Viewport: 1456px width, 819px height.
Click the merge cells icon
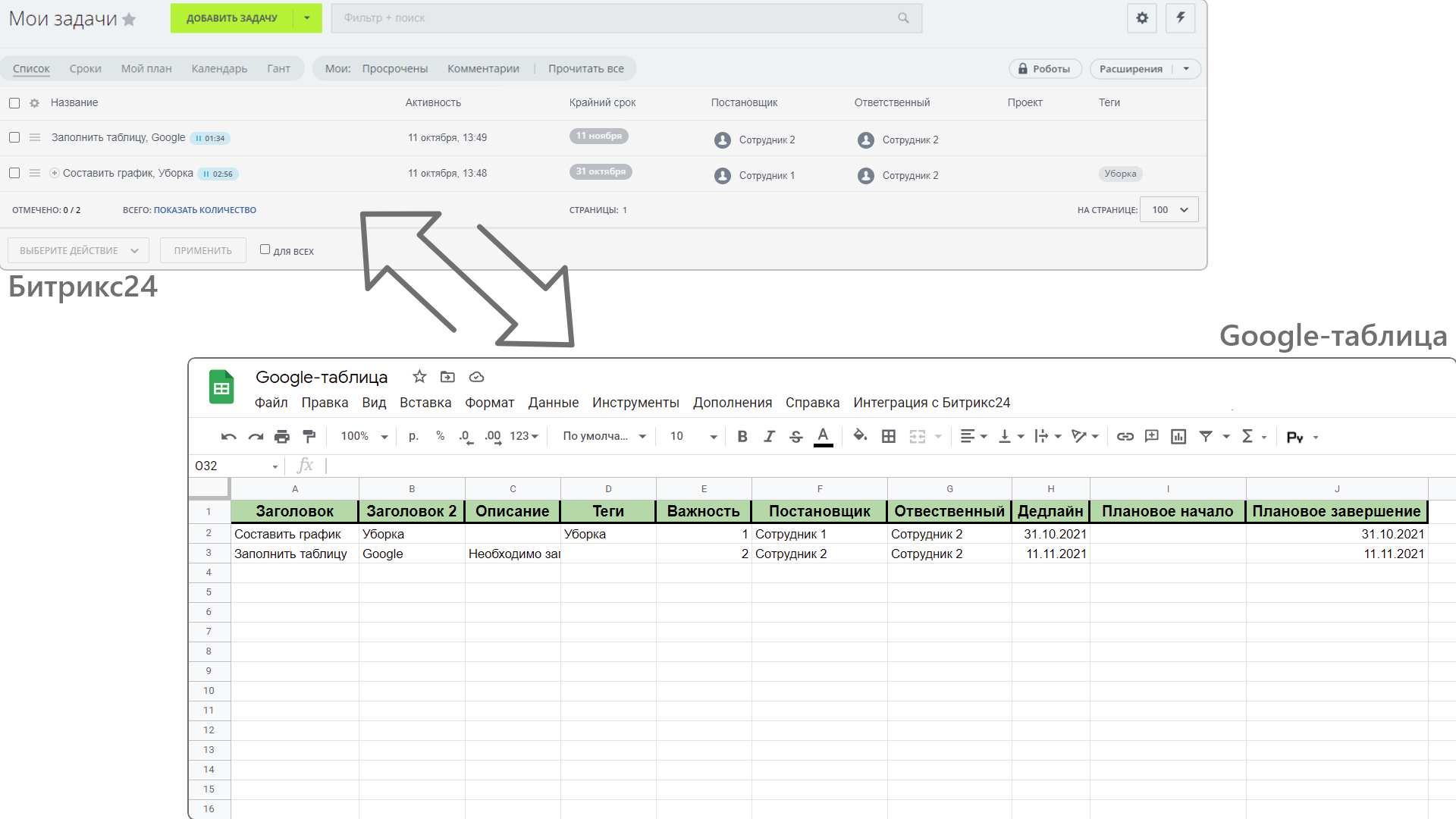(x=918, y=437)
